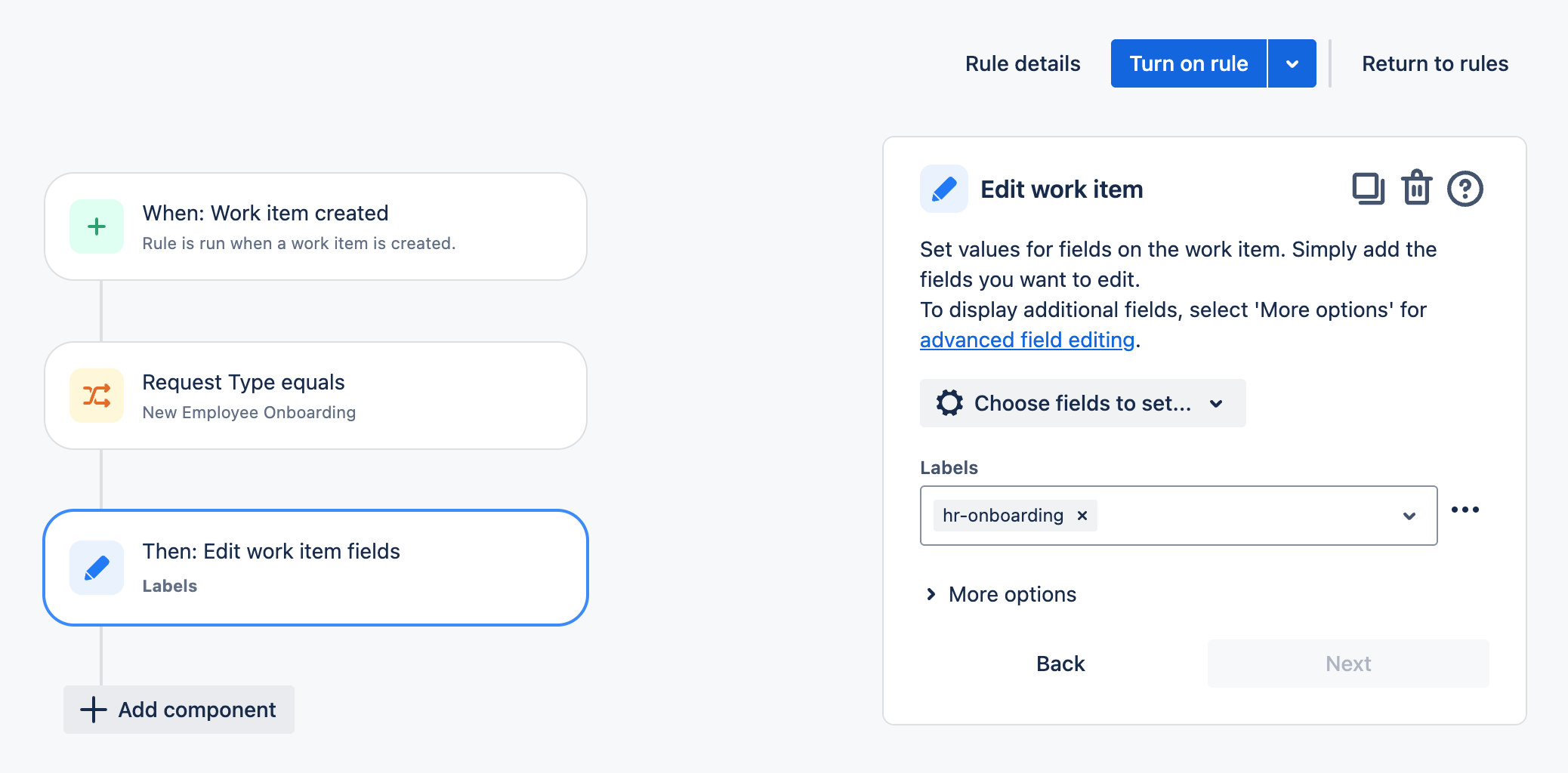Screen dimensions: 1568x773
Task: Click the blue pencil icon in the Edit work item header
Action: 944,189
